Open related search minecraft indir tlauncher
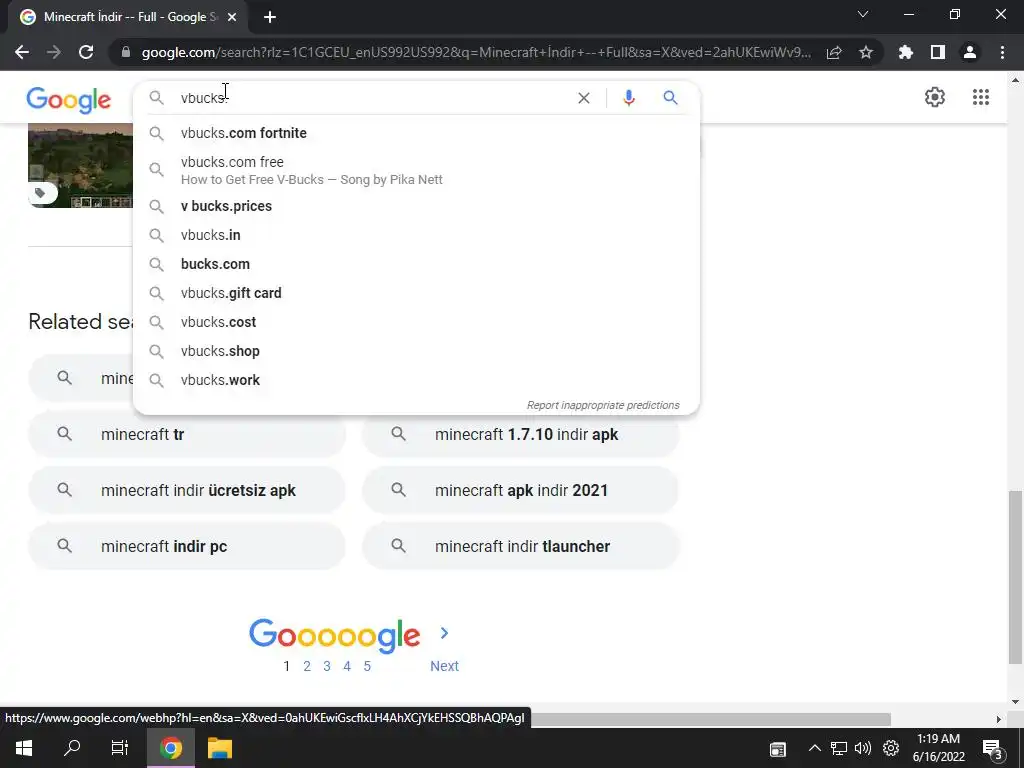This screenshot has width=1024, height=768. coord(521,547)
